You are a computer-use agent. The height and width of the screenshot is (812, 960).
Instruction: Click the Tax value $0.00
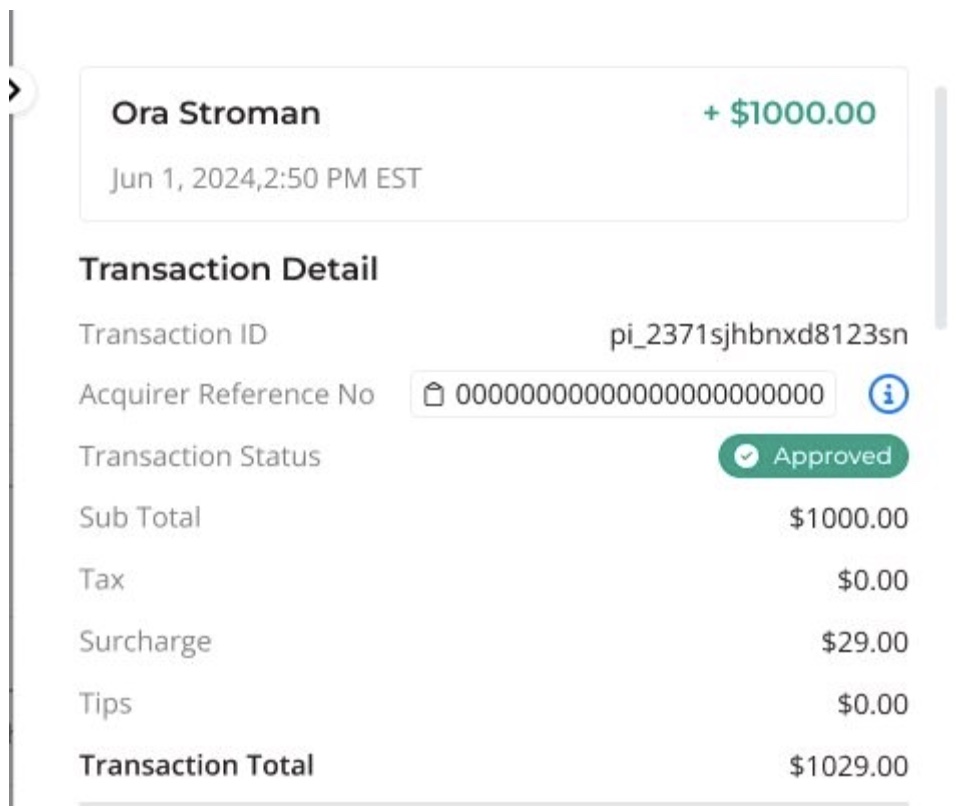[872, 581]
